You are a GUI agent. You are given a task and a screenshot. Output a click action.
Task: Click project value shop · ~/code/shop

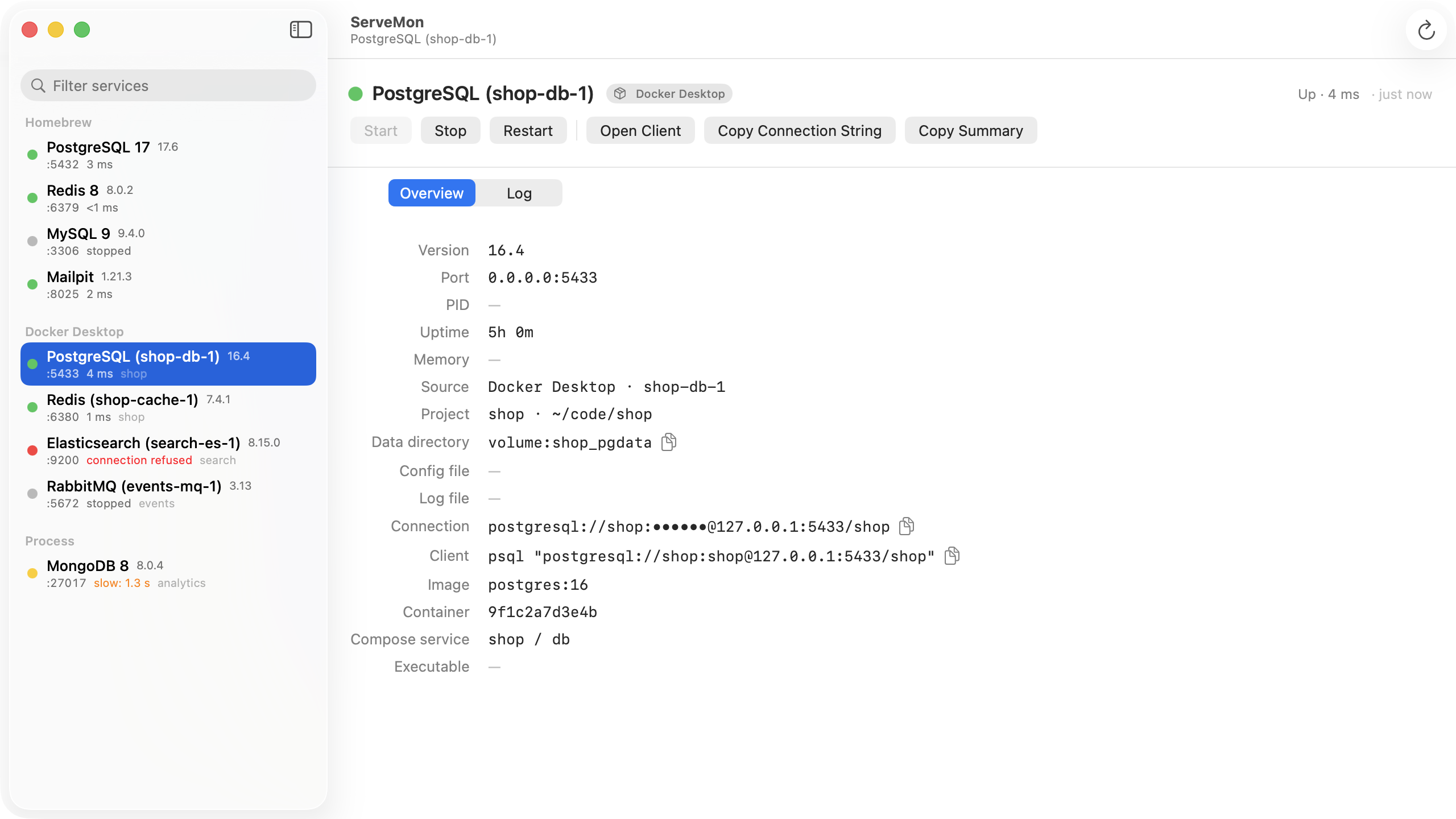click(x=570, y=414)
